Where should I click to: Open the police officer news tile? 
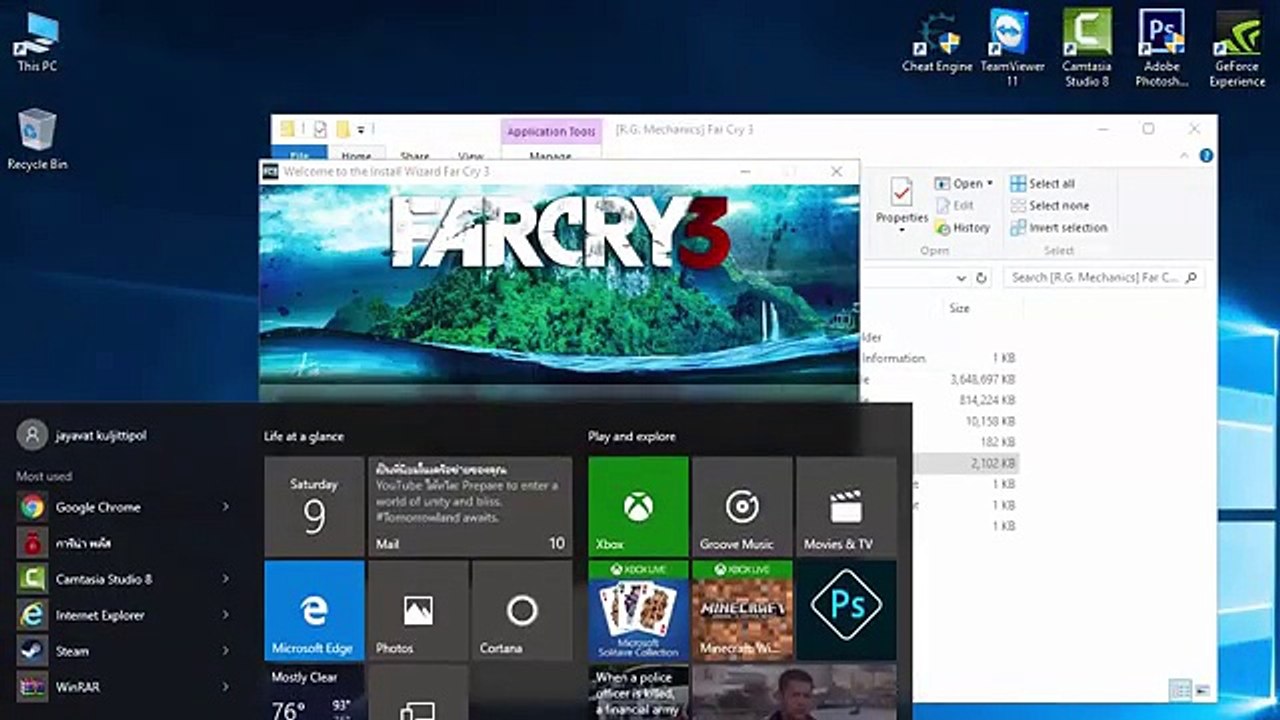638,692
